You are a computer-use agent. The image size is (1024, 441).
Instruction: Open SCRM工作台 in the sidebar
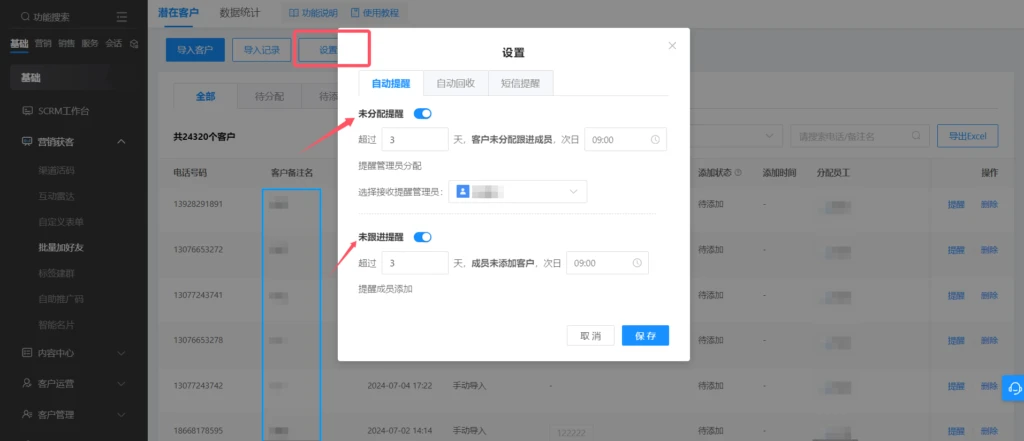pos(64,110)
